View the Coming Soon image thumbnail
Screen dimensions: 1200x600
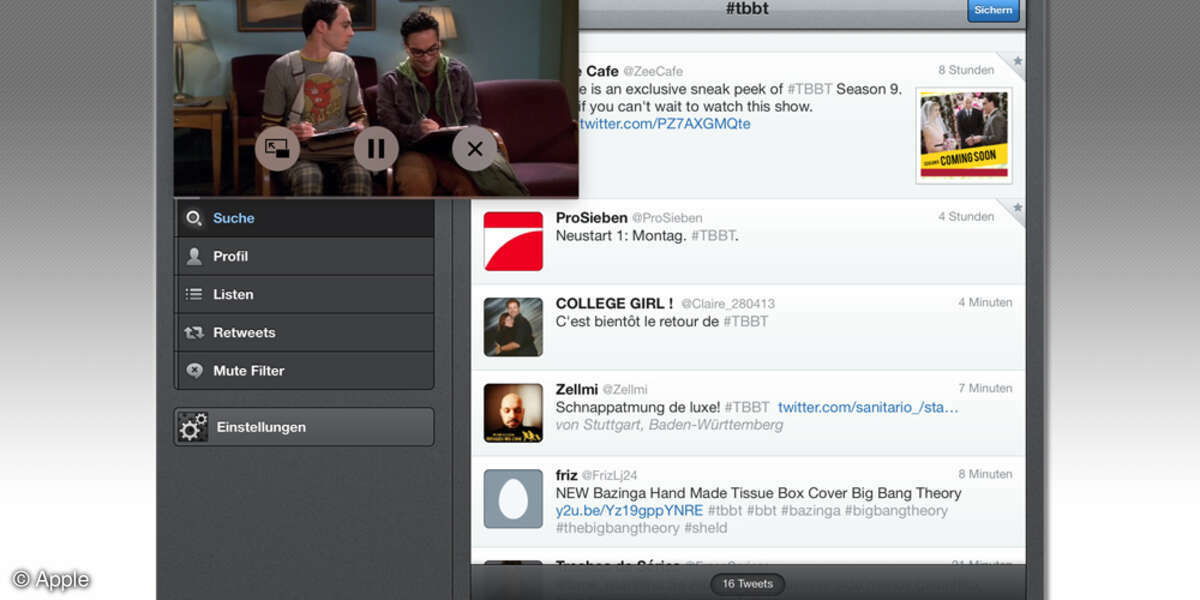964,135
